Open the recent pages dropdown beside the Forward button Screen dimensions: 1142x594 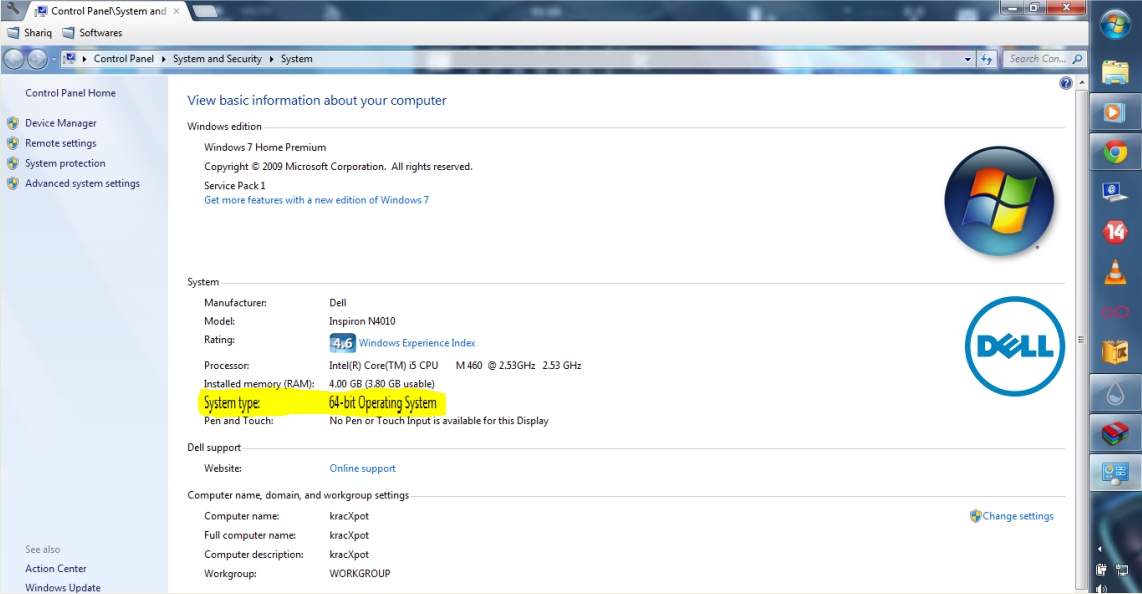coord(53,59)
